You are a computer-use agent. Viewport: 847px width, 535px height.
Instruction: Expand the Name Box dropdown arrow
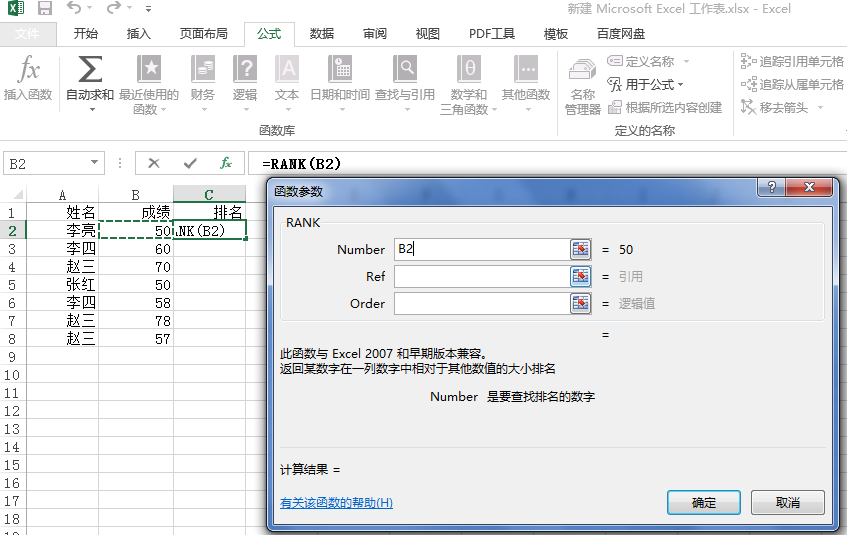click(95, 163)
